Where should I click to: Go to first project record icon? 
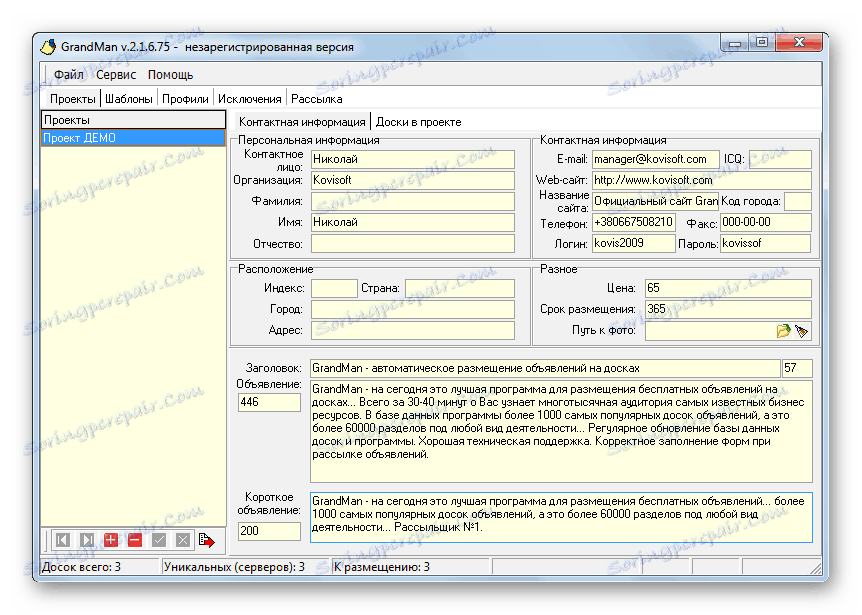(63, 540)
